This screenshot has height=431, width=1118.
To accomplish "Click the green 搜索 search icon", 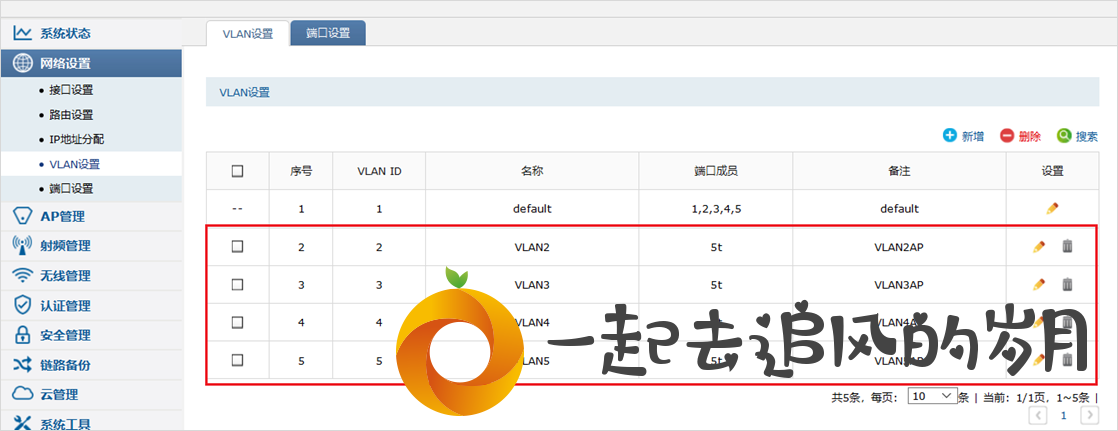I will point(1064,136).
